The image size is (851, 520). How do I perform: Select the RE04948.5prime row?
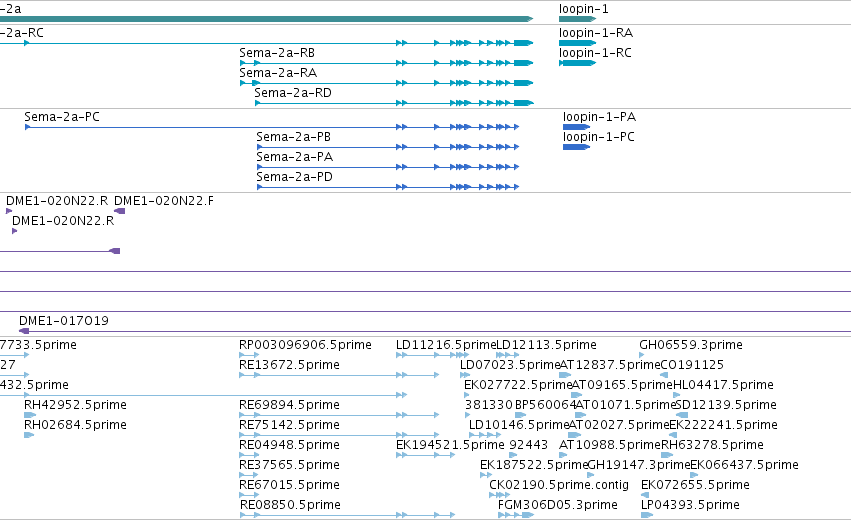tap(249, 455)
